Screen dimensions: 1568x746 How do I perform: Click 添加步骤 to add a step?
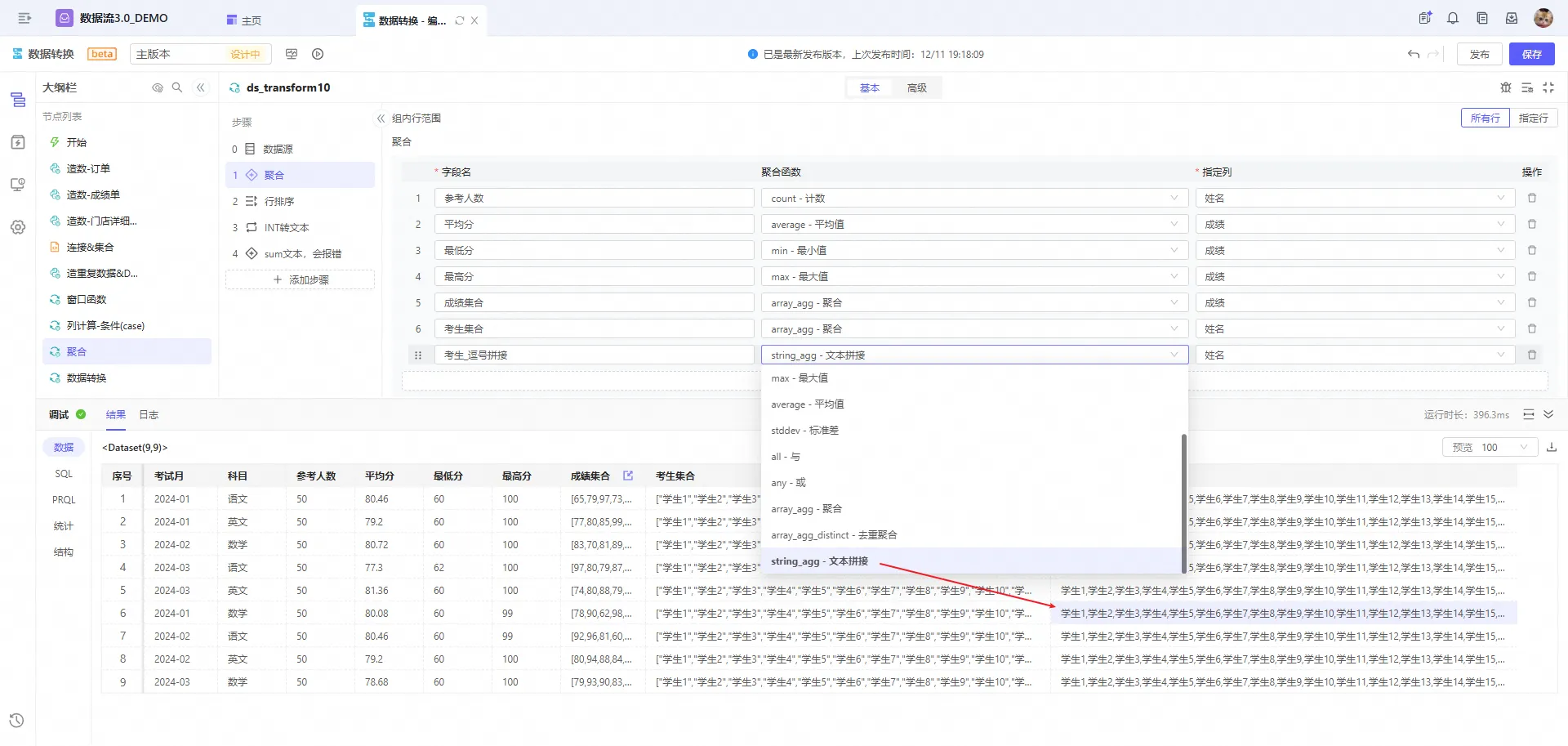click(300, 280)
